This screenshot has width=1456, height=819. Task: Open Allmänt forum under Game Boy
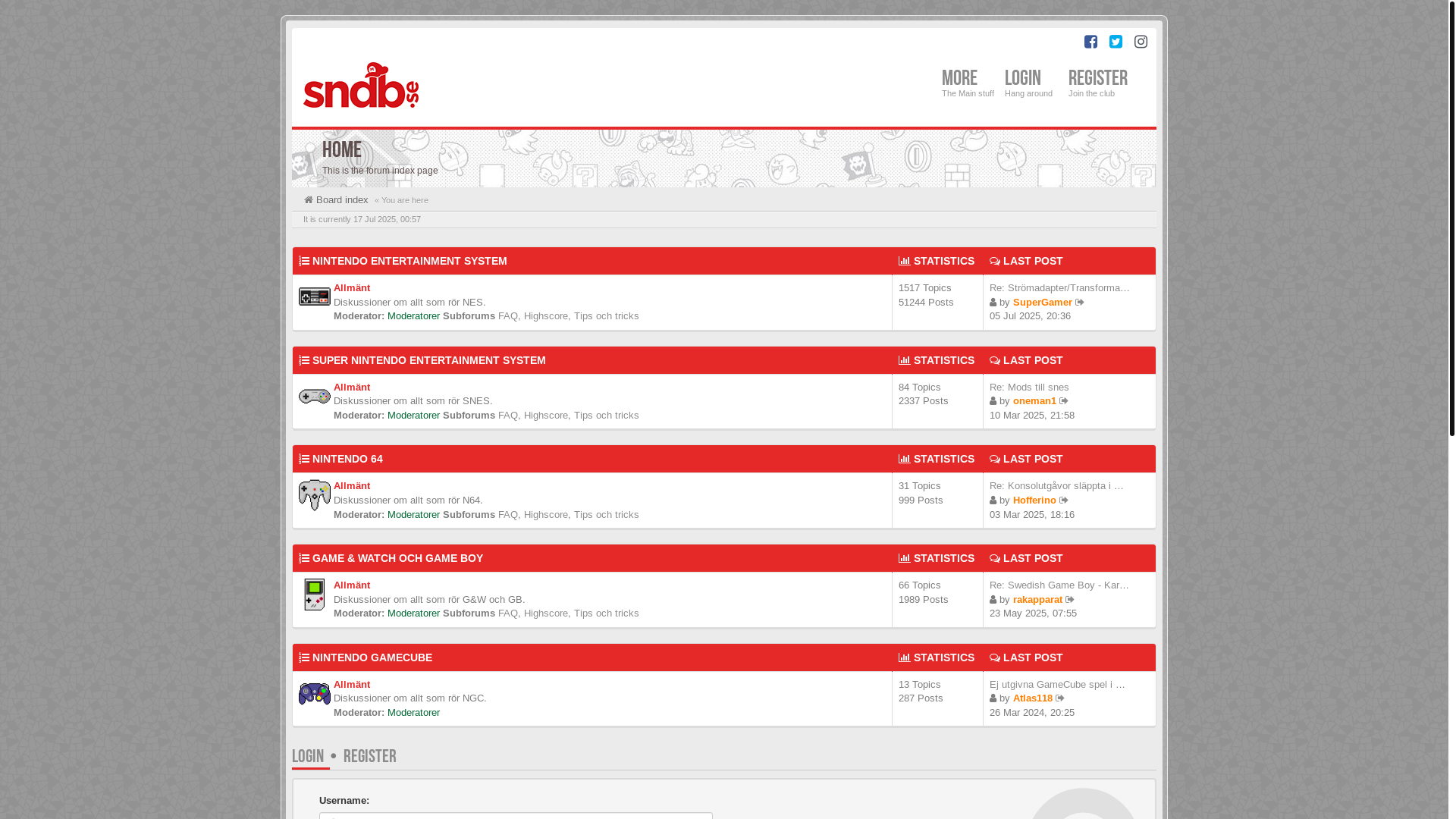click(352, 585)
